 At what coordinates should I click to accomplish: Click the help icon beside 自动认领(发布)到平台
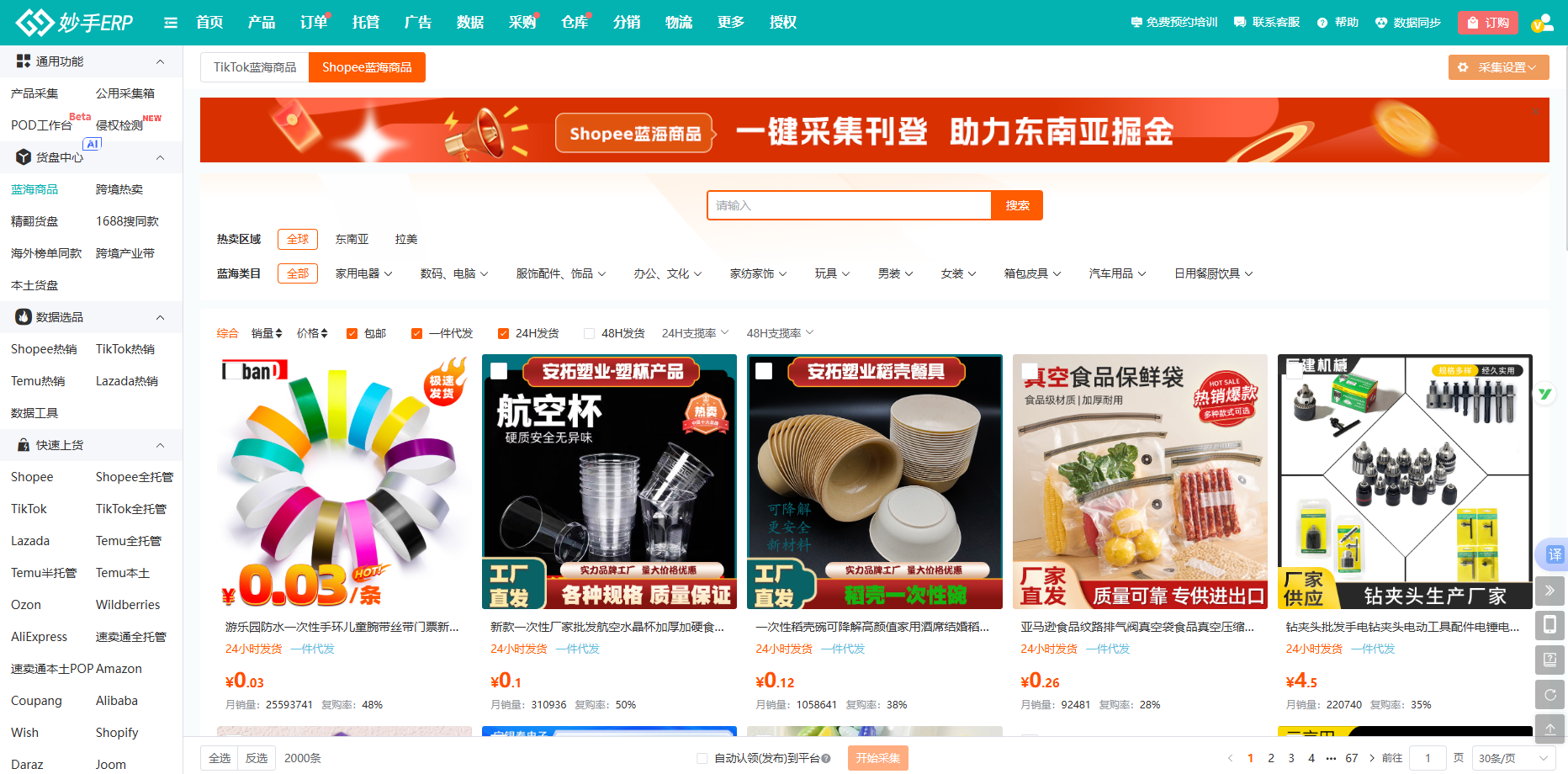pos(826,759)
